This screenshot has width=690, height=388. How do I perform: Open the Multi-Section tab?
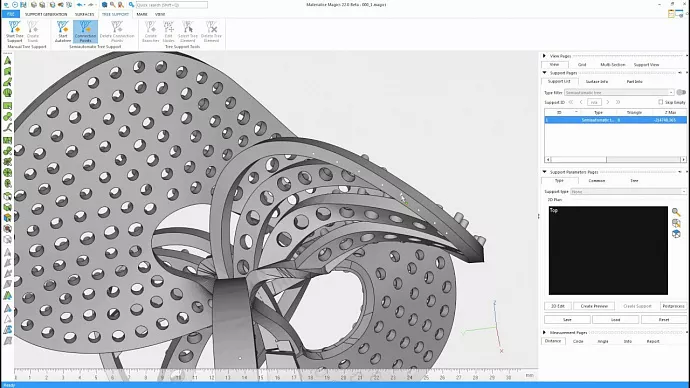click(613, 65)
